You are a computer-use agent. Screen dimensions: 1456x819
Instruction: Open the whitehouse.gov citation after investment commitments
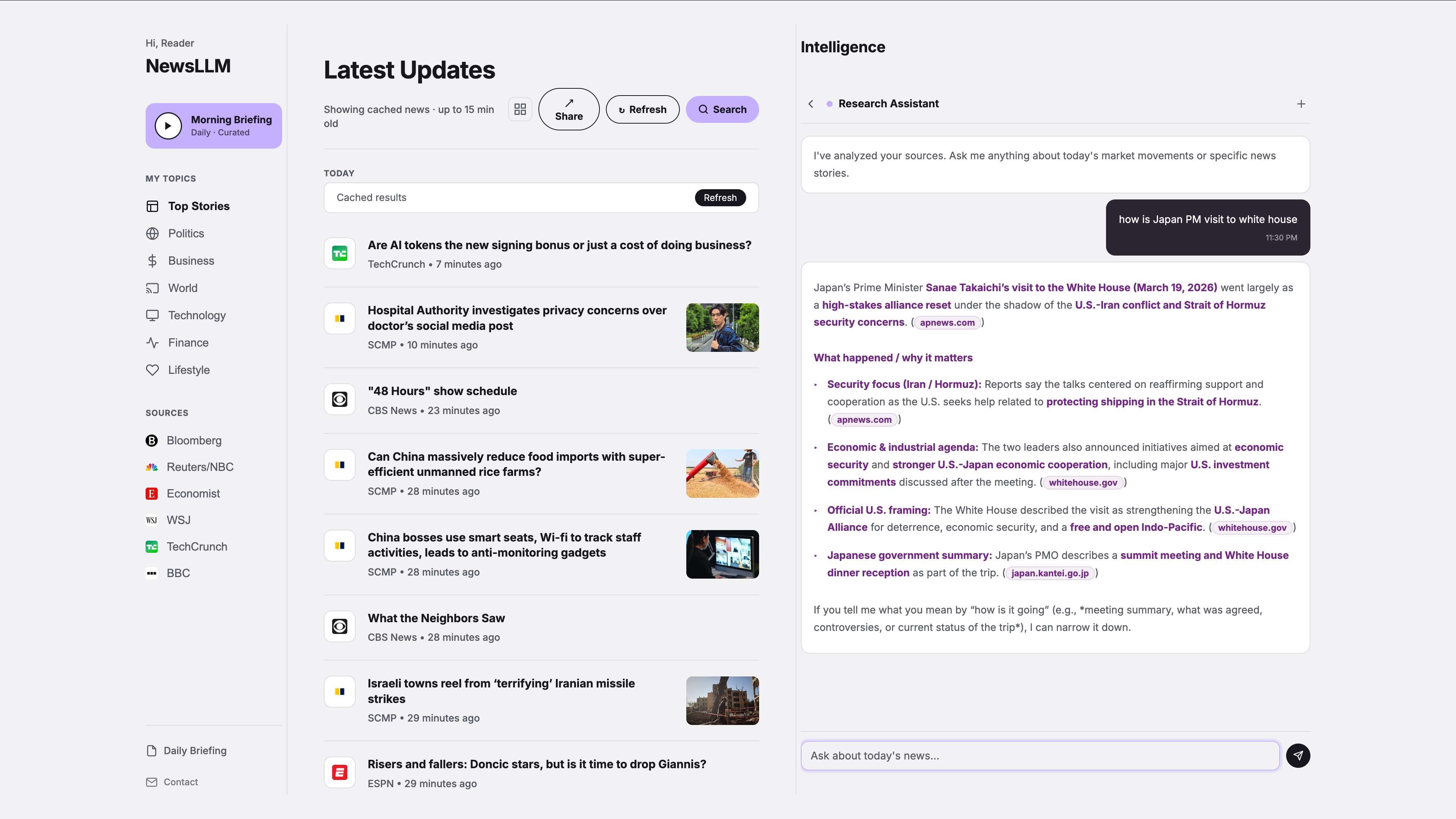[1083, 482]
